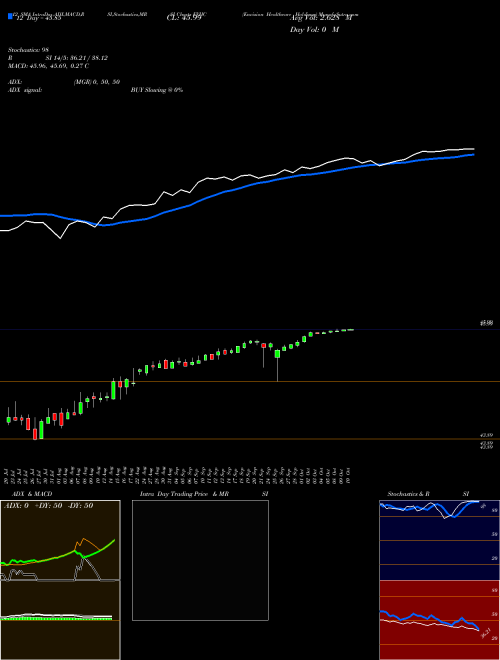Click the empty Intra Day Trading Price box
500x660 pixels.
click(x=200, y=560)
